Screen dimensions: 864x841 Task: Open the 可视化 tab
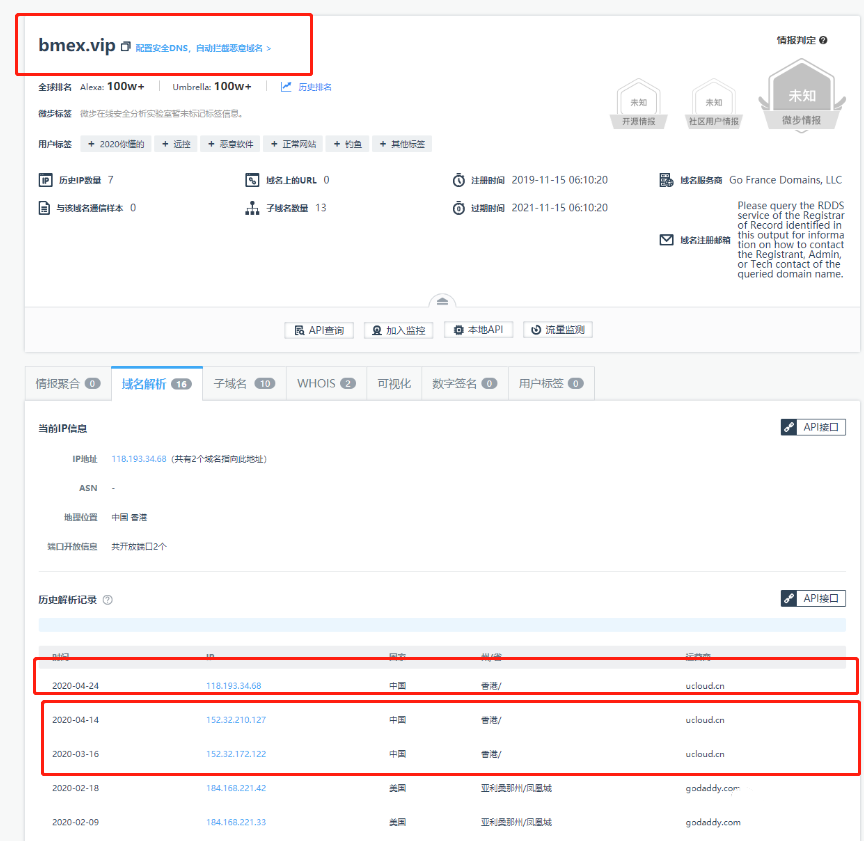pyautogui.click(x=393, y=383)
